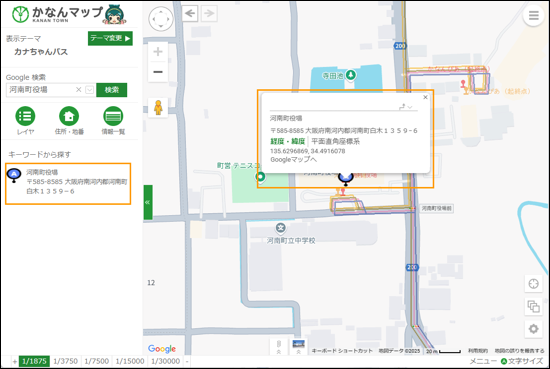The width and height of the screenshot is (550, 369).
Task: Click the 検索 search button
Action: 112,90
